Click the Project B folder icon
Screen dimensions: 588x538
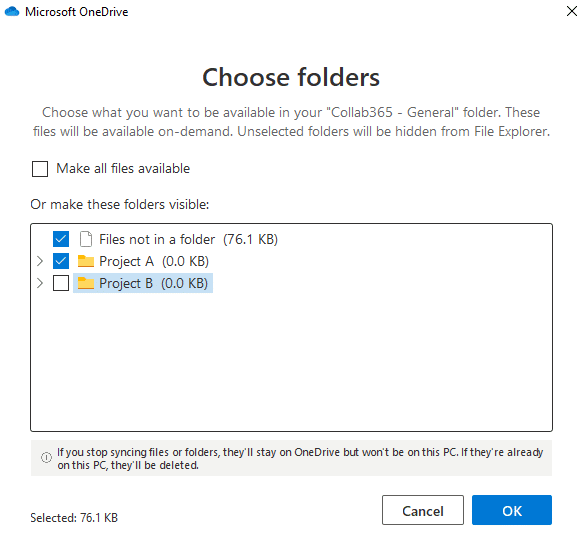[x=86, y=283]
